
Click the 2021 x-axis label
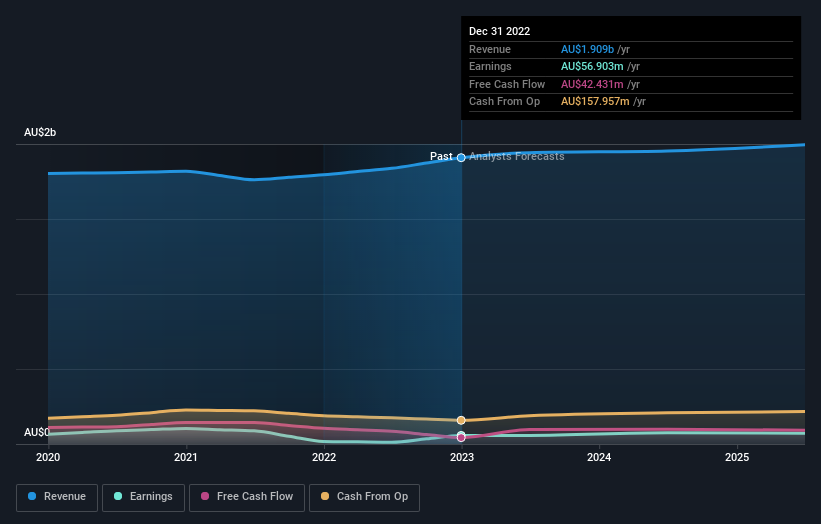[x=186, y=457]
